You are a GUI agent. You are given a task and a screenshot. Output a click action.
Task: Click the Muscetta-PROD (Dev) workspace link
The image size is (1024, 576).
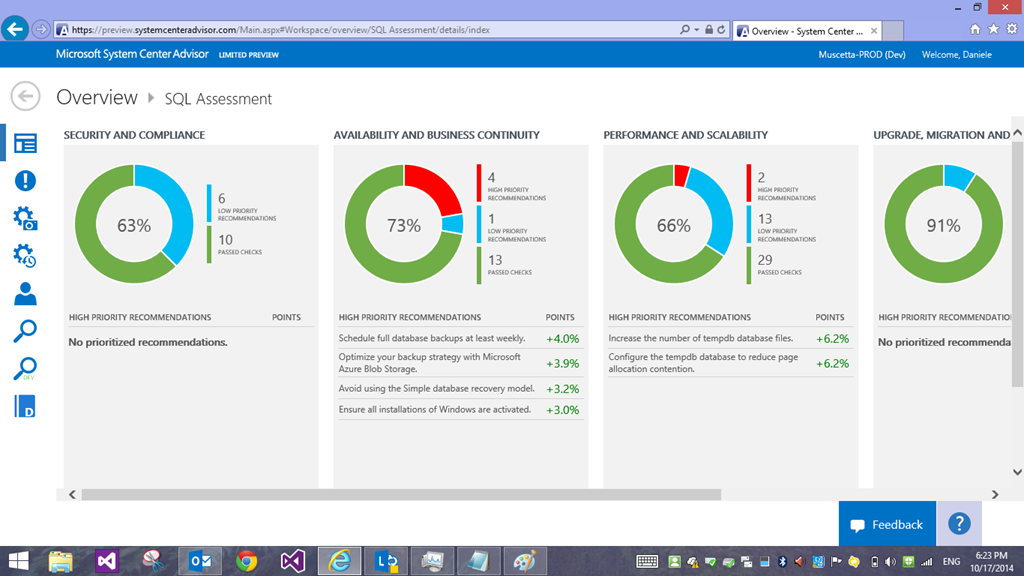[861, 55]
